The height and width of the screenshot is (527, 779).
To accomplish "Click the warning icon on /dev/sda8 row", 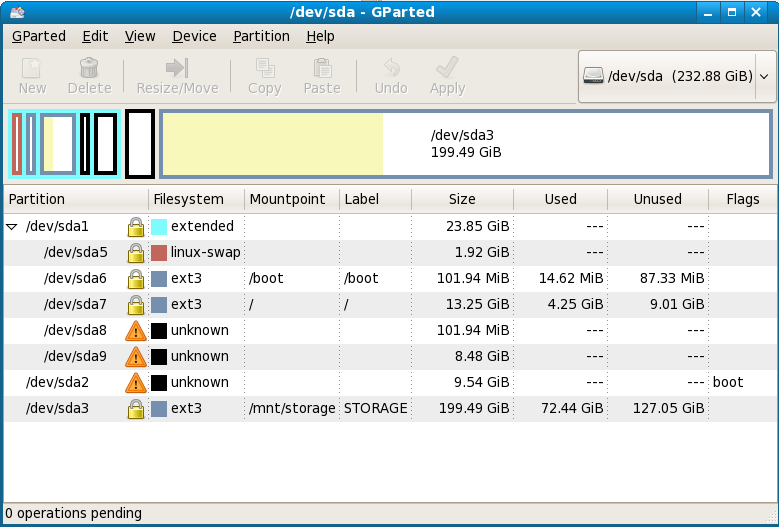I will (136, 331).
